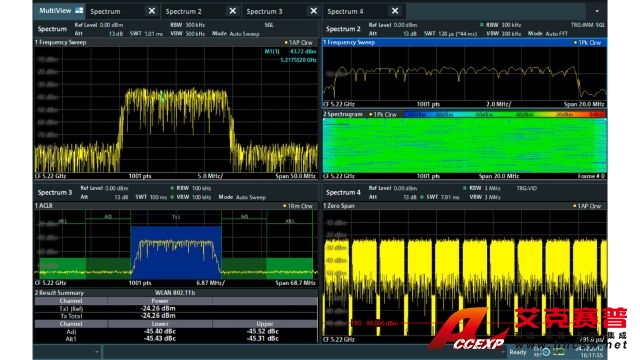This screenshot has height=360, width=640.
Task: Close the Spectrum 4 tab
Action: point(395,11)
